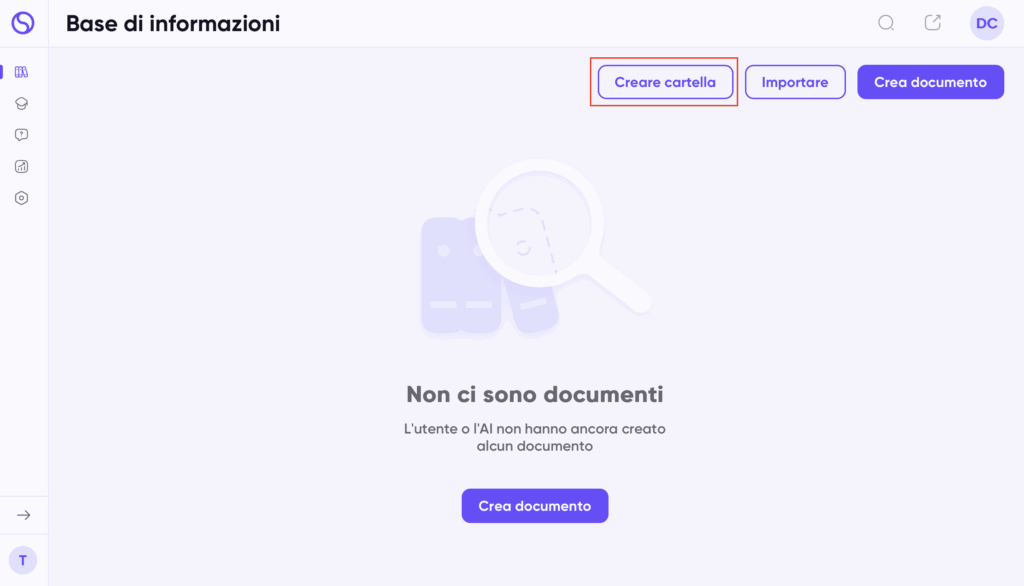This screenshot has width=1024, height=586.
Task: Open the question chat bubble icon
Action: [x=22, y=135]
